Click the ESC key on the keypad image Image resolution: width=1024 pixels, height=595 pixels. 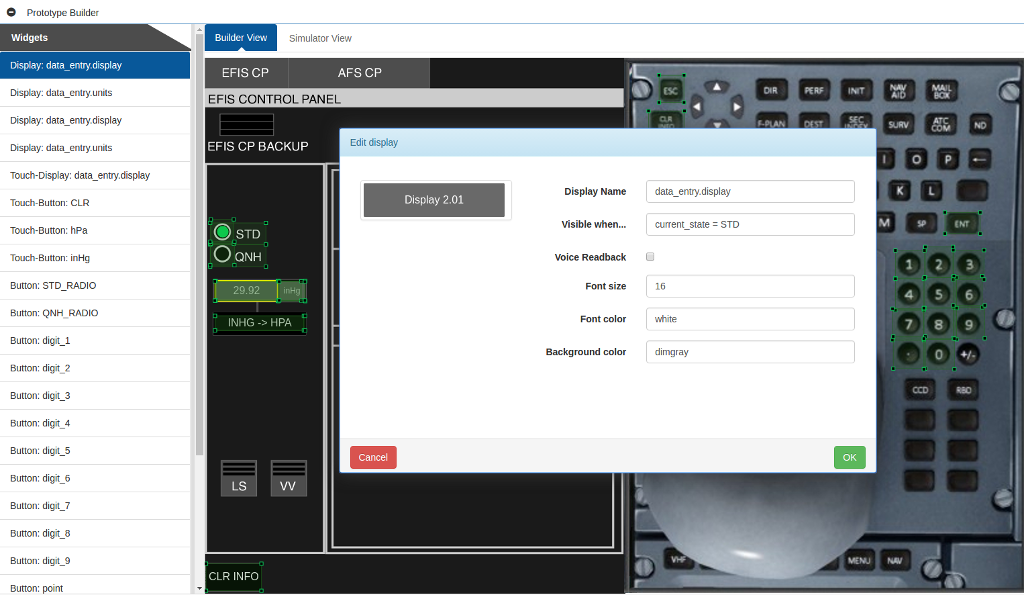pyautogui.click(x=671, y=90)
